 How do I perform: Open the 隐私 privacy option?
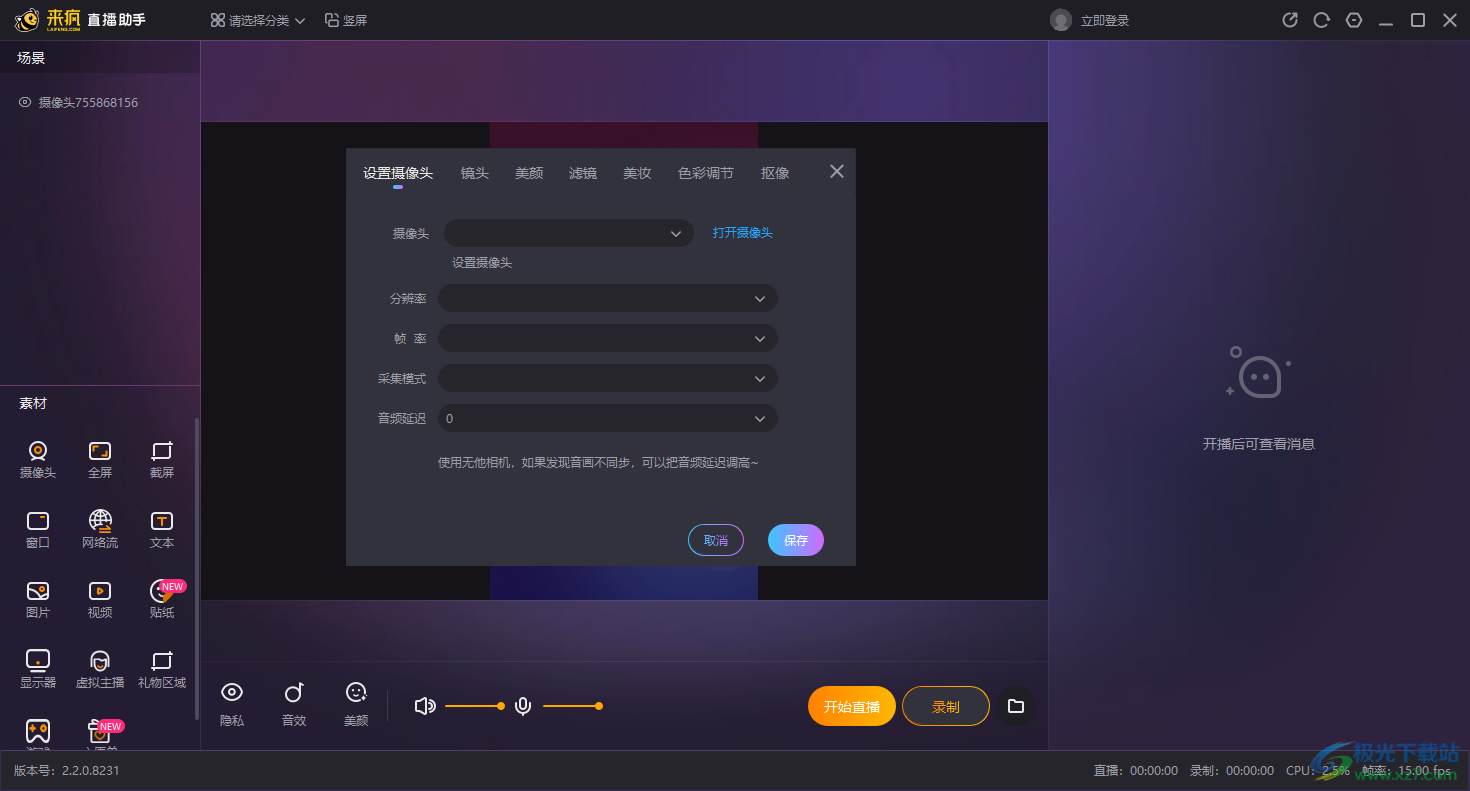point(232,704)
